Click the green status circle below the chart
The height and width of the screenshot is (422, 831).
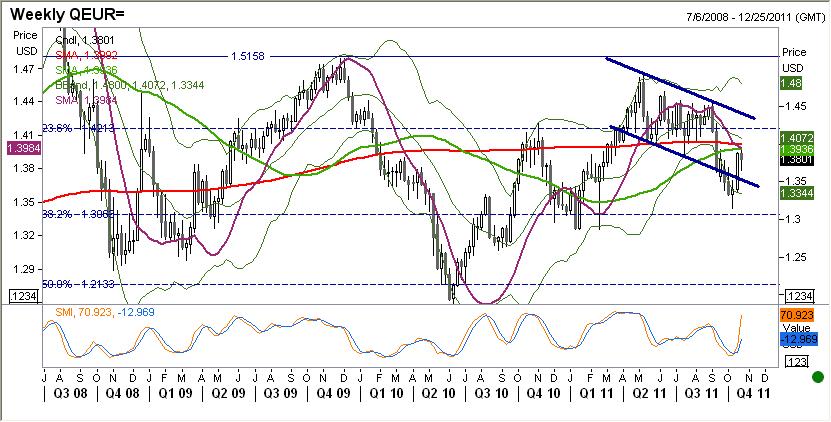coord(818,377)
